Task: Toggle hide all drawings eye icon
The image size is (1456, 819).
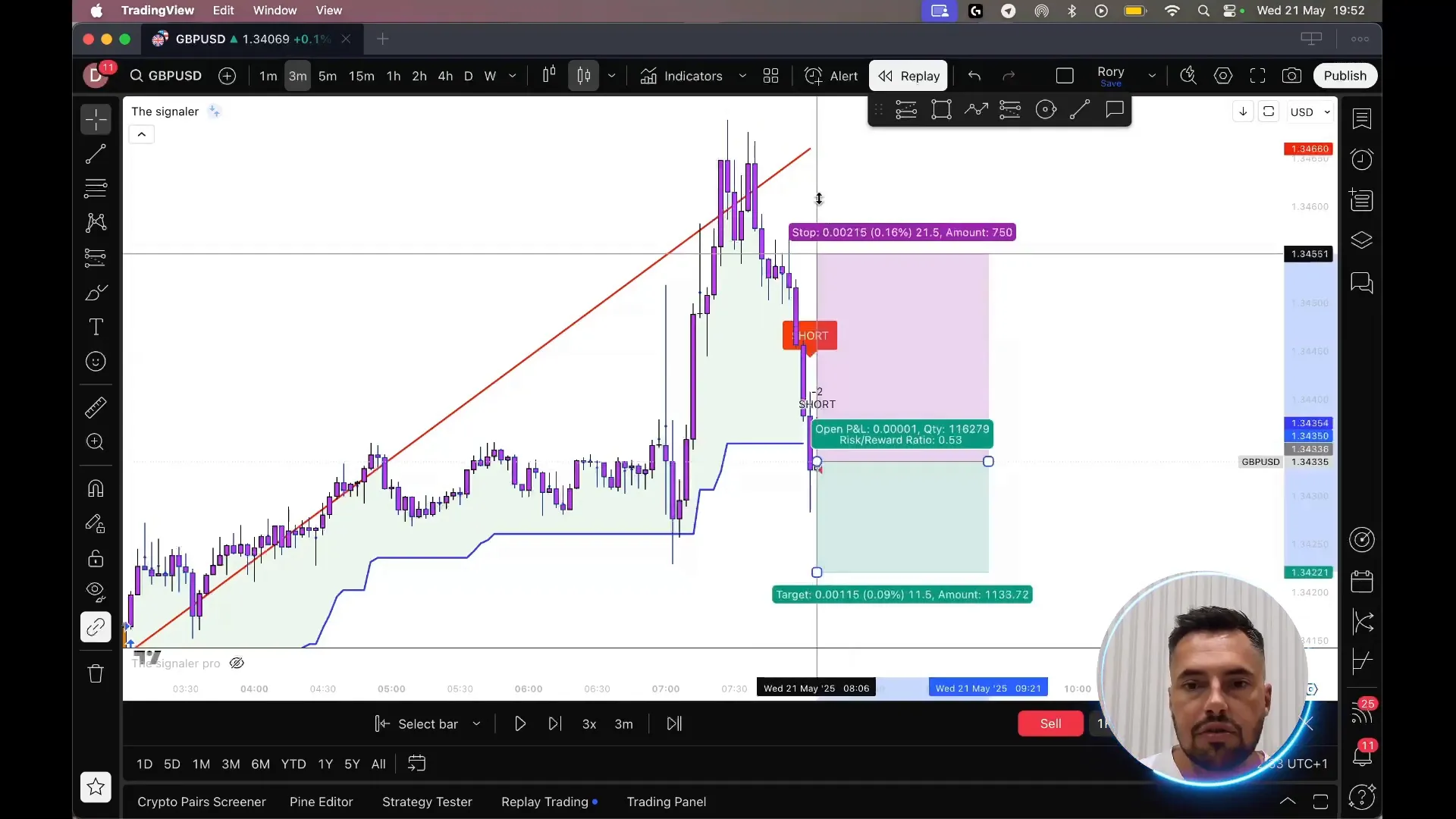Action: (x=96, y=591)
